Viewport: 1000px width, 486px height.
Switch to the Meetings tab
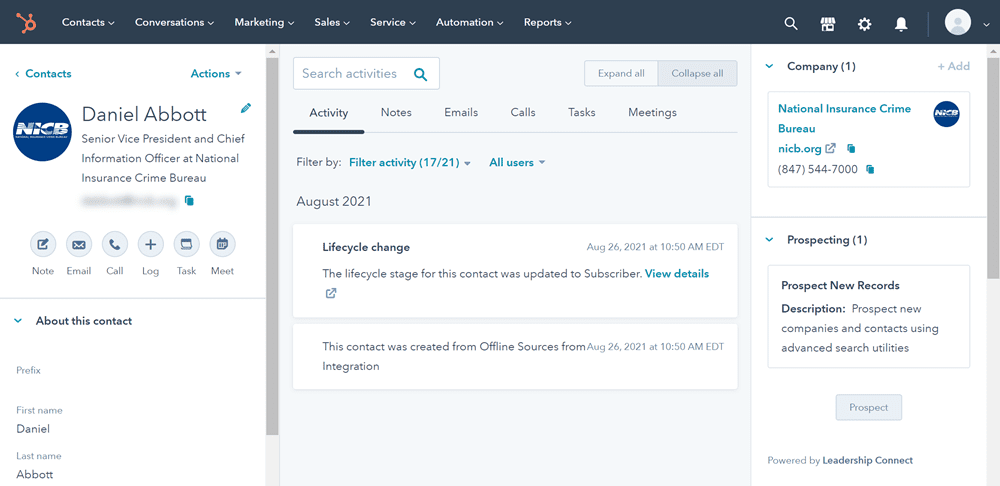(x=652, y=113)
